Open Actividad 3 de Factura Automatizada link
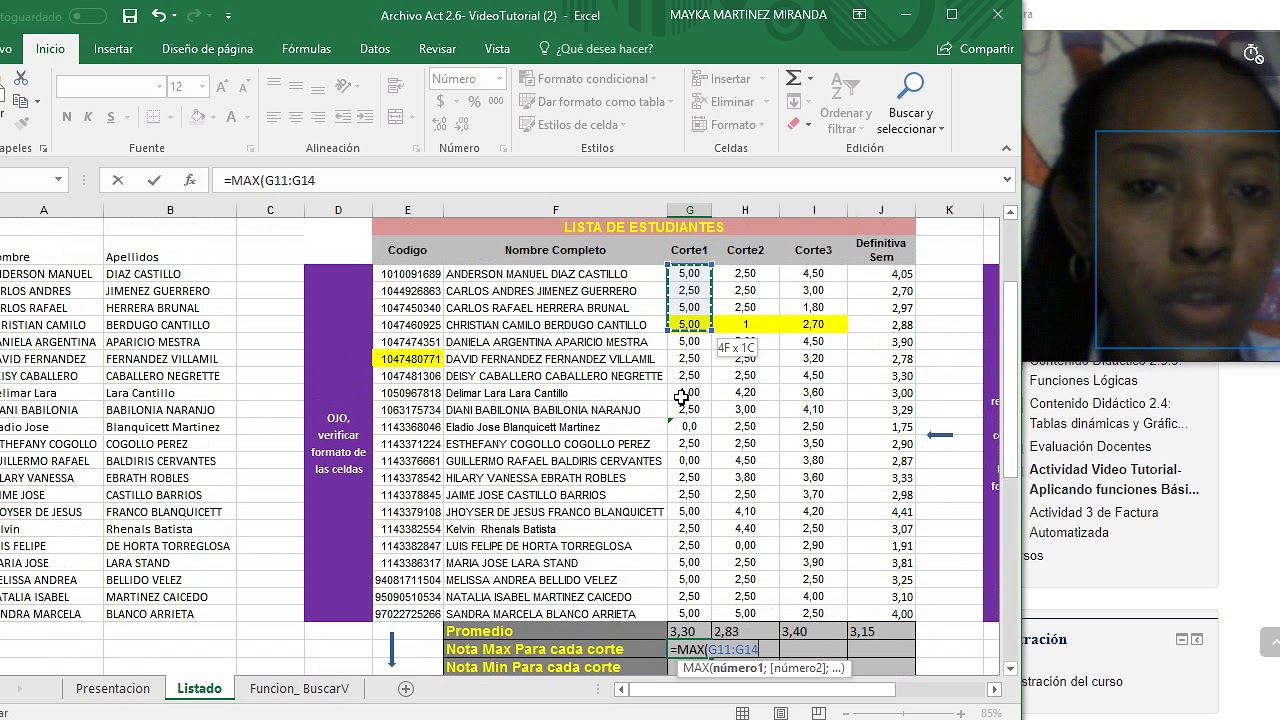Screen dimensions: 1280x720 click(x=1094, y=522)
